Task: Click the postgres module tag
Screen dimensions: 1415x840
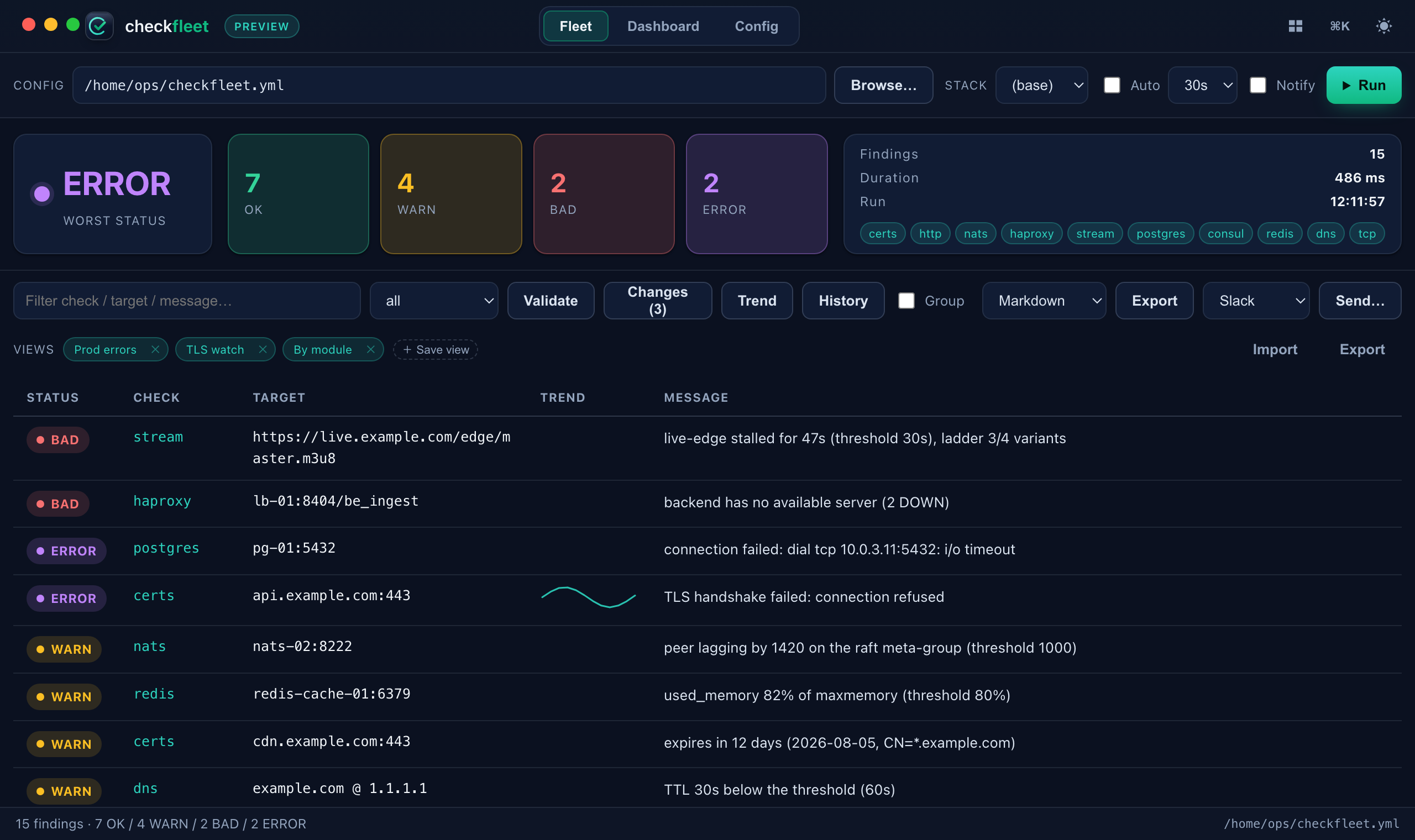Action: (x=1160, y=233)
